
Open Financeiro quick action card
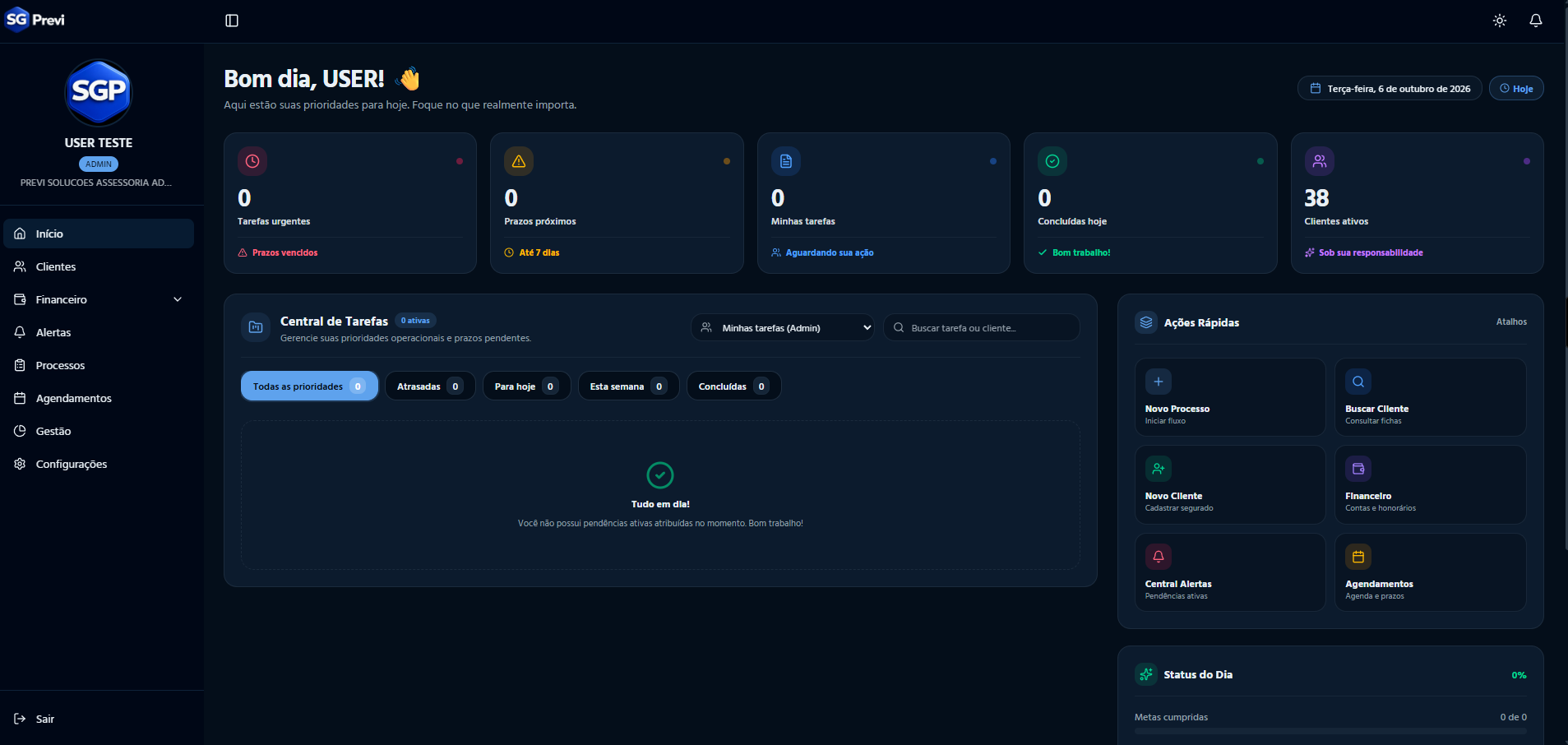pyautogui.click(x=1430, y=484)
